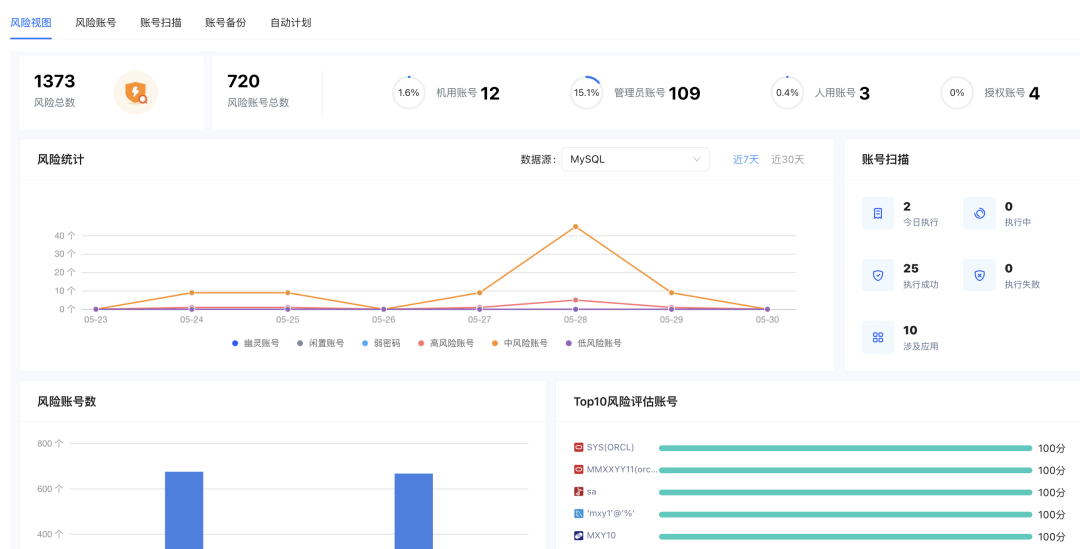This screenshot has height=549, width=1080.
Task: Click the MXY10 score progress bar
Action: click(x=845, y=537)
